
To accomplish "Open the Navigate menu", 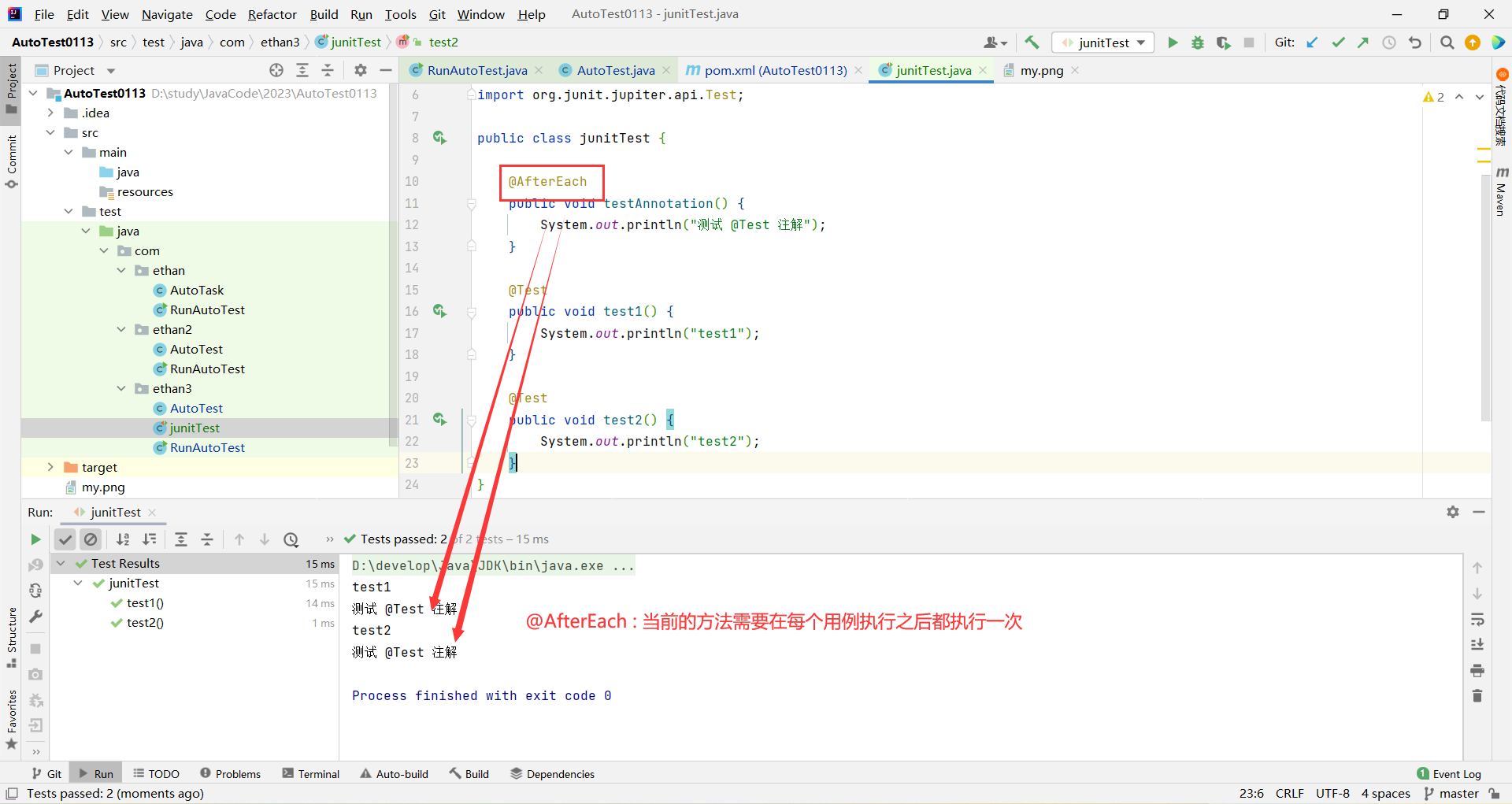I will click(167, 14).
